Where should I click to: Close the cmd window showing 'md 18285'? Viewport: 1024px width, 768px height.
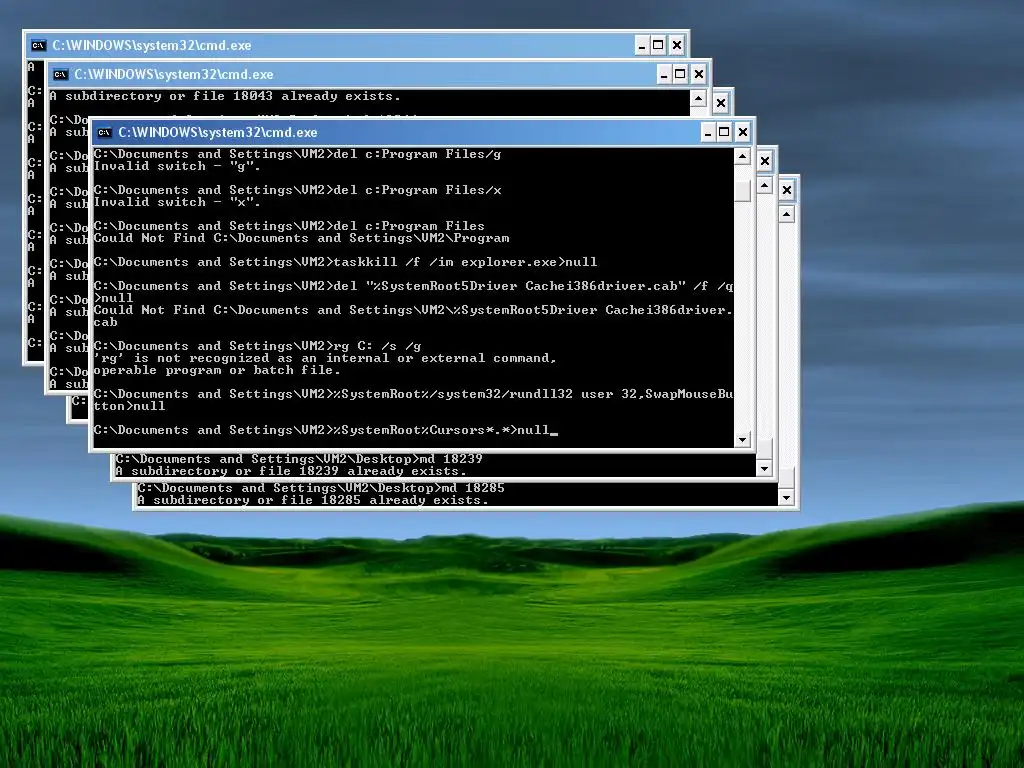pyautogui.click(x=787, y=190)
